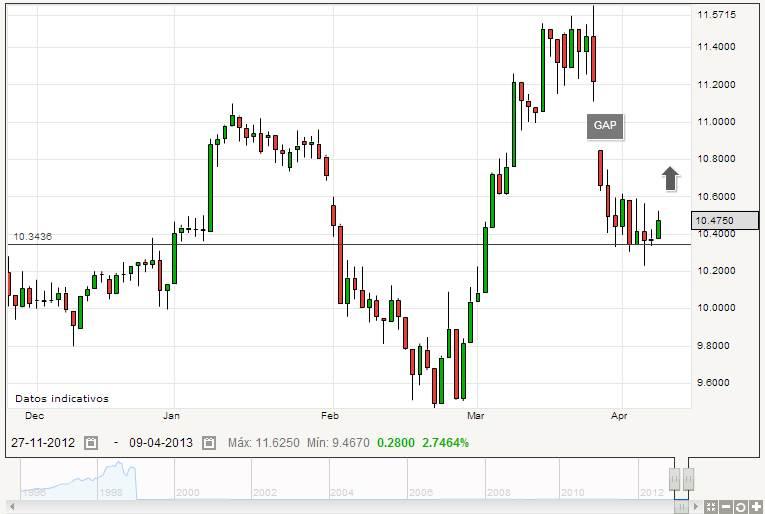Grab the right range handle in navigator
The image size is (765, 514).
688,477
